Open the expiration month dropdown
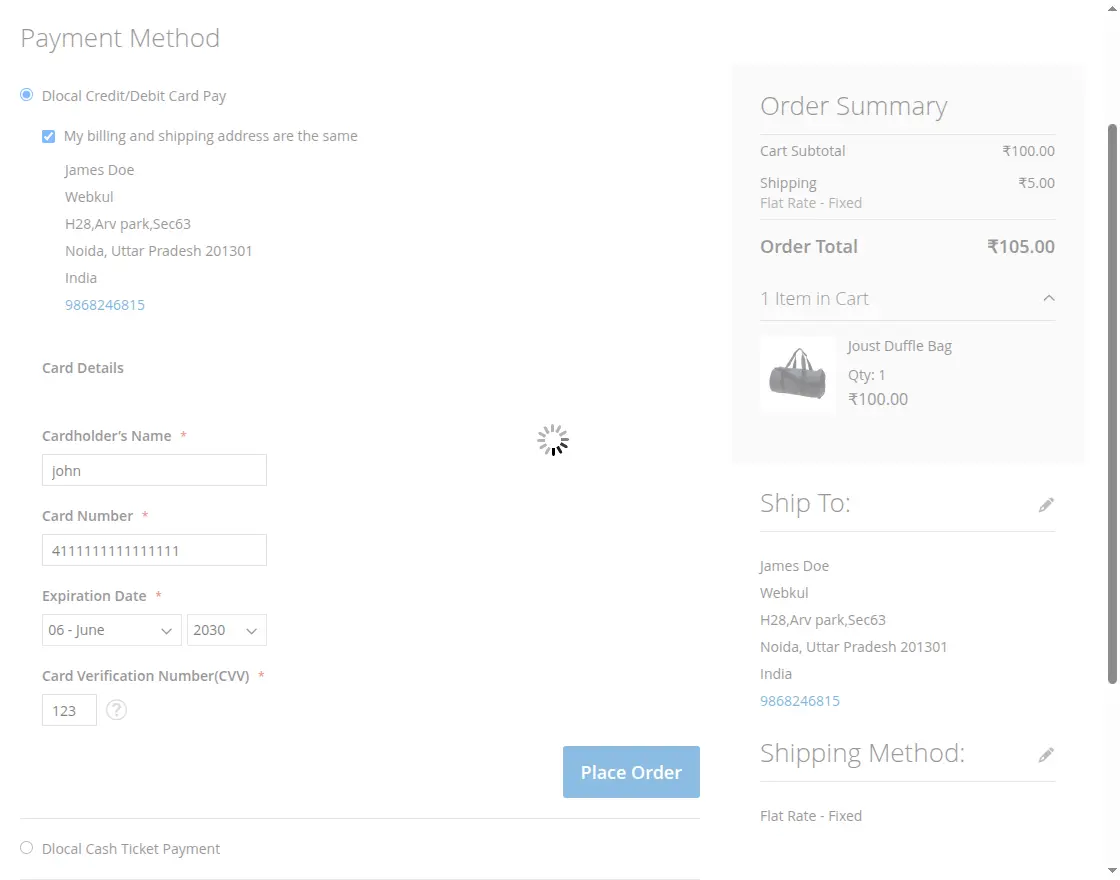This screenshot has width=1120, height=880. pyautogui.click(x=111, y=630)
